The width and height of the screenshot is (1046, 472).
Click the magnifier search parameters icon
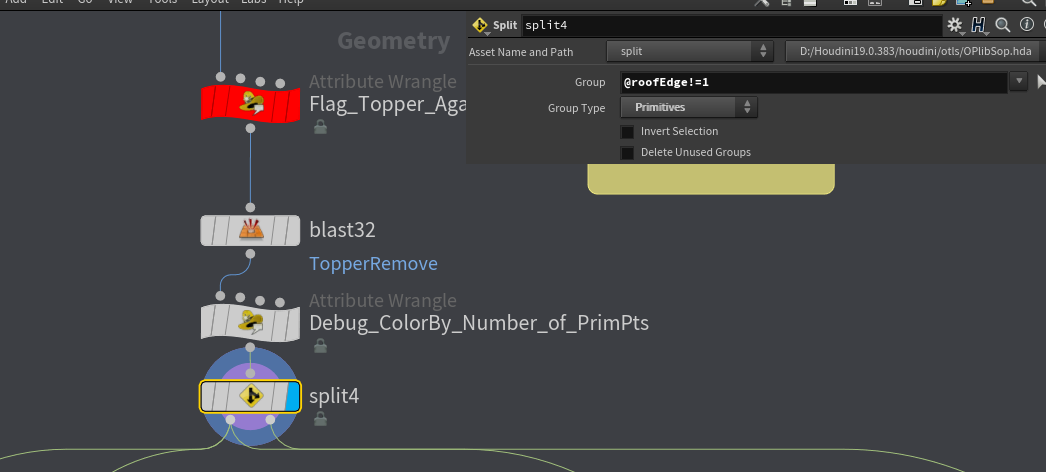(x=1002, y=24)
